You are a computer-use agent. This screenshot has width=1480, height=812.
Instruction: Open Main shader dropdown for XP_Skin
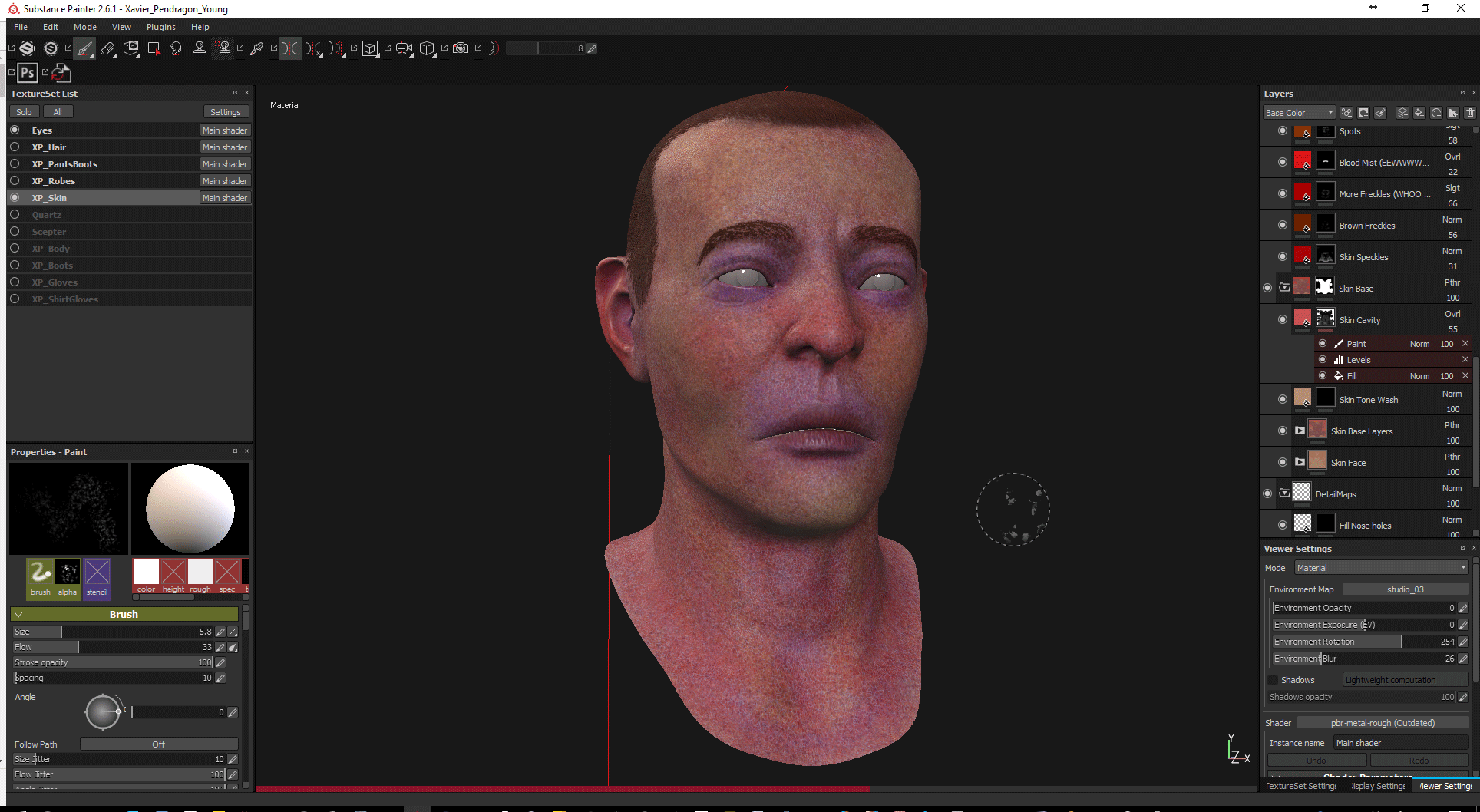[x=225, y=198]
